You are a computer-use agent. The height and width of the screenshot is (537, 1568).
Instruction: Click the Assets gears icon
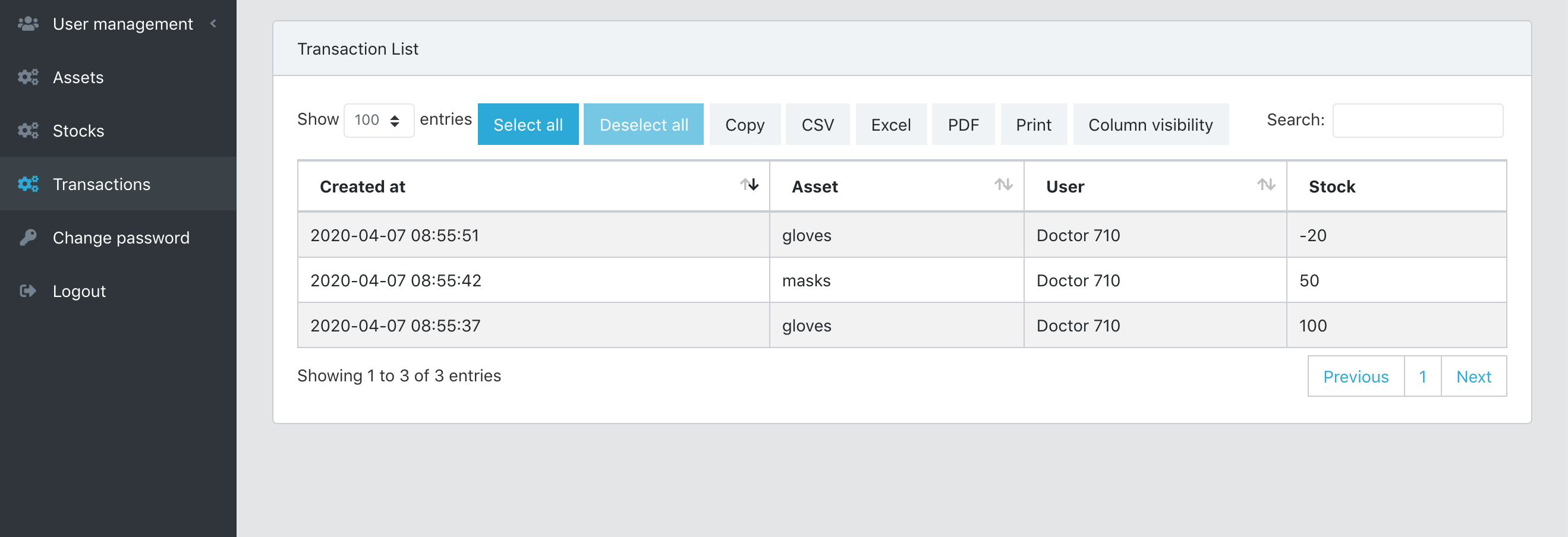point(28,77)
